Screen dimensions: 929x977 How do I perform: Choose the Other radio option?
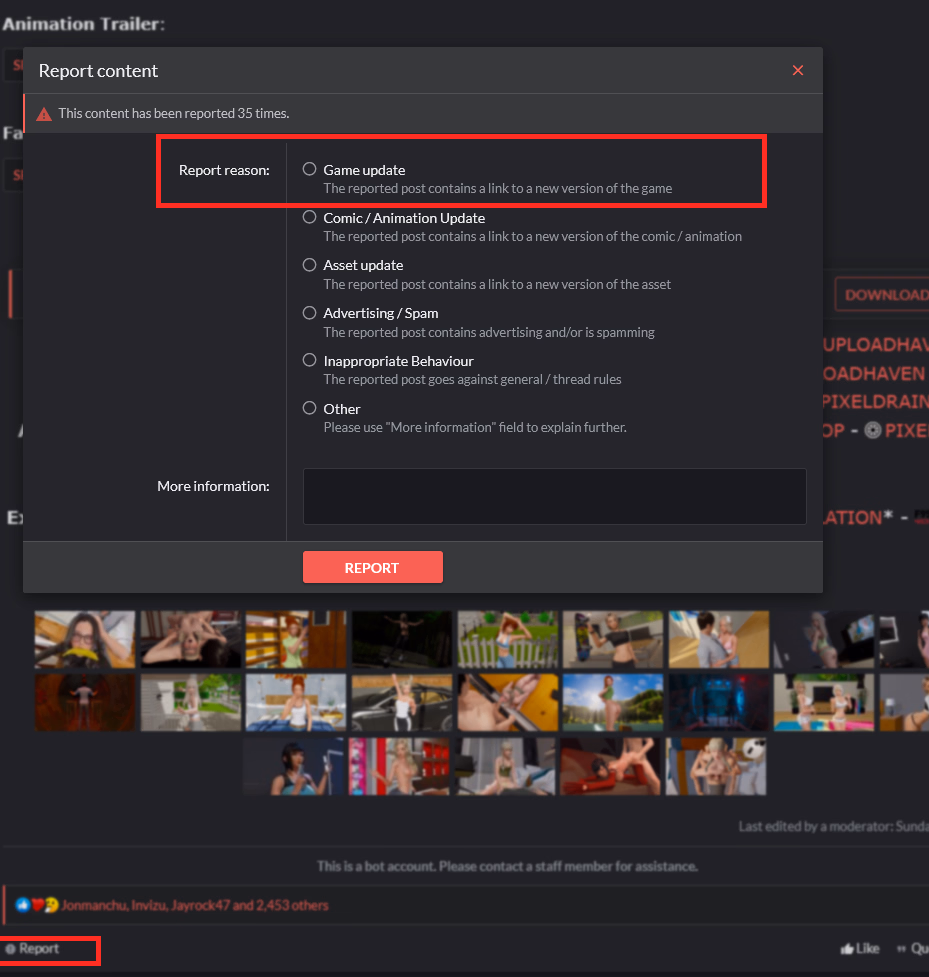coord(310,408)
